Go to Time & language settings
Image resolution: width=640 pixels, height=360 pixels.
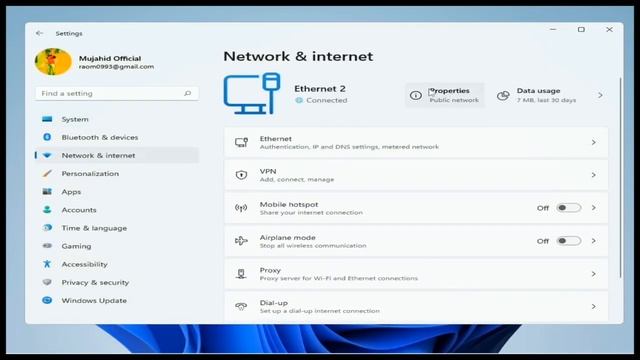pos(117,228)
